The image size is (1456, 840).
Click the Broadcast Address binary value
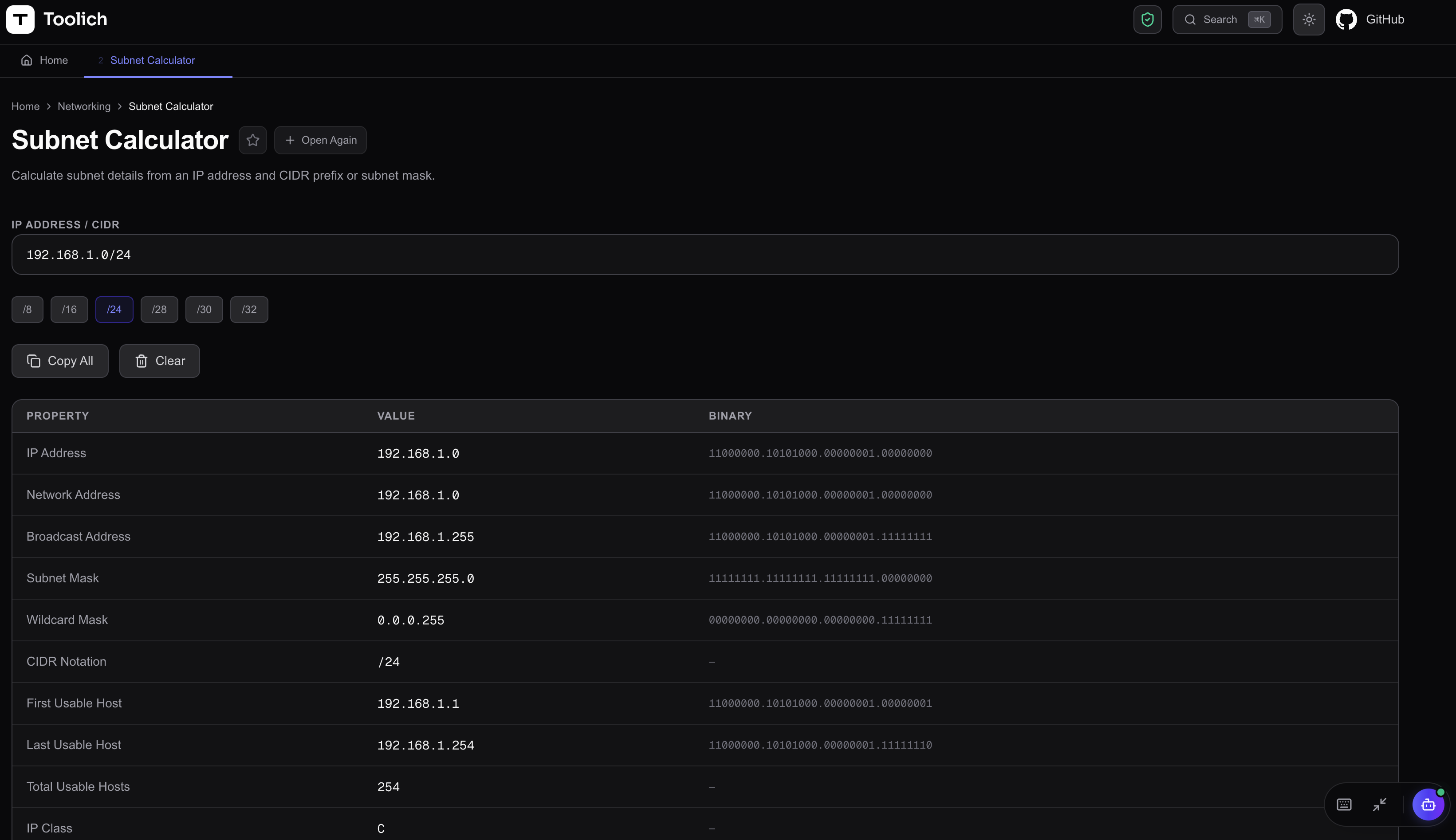click(820, 537)
